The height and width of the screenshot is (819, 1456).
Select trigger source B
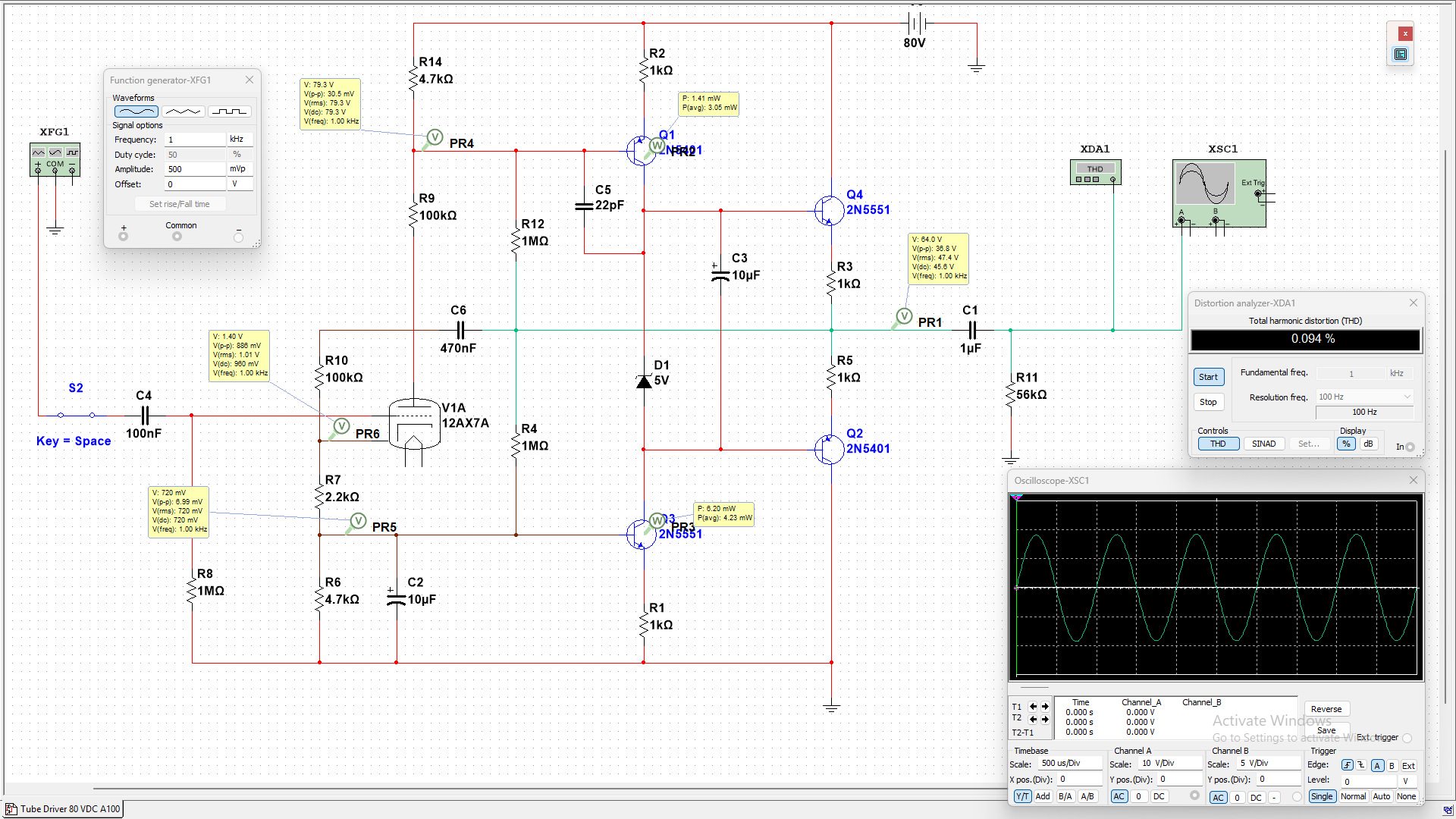click(x=1392, y=765)
